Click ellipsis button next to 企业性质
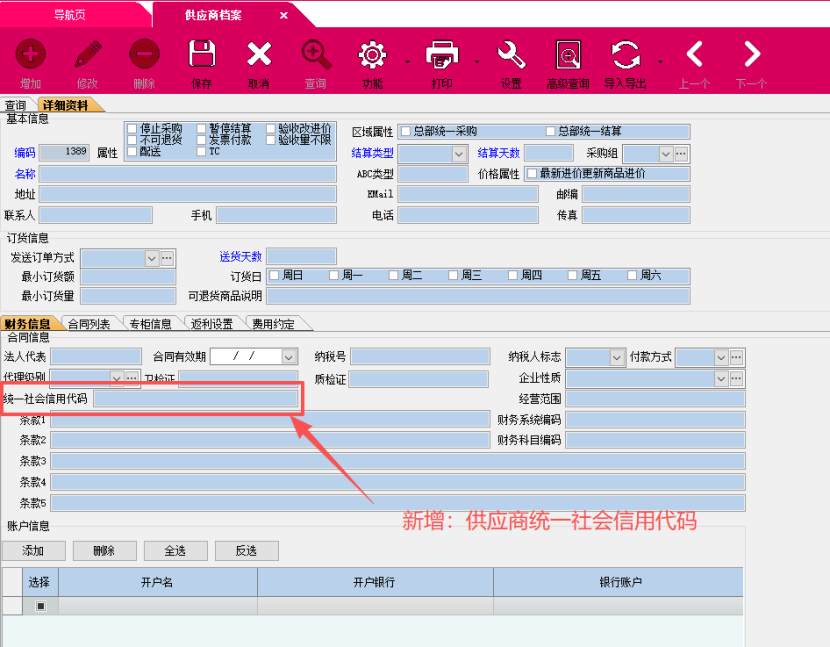Image resolution: width=830 pixels, height=647 pixels. click(x=736, y=379)
